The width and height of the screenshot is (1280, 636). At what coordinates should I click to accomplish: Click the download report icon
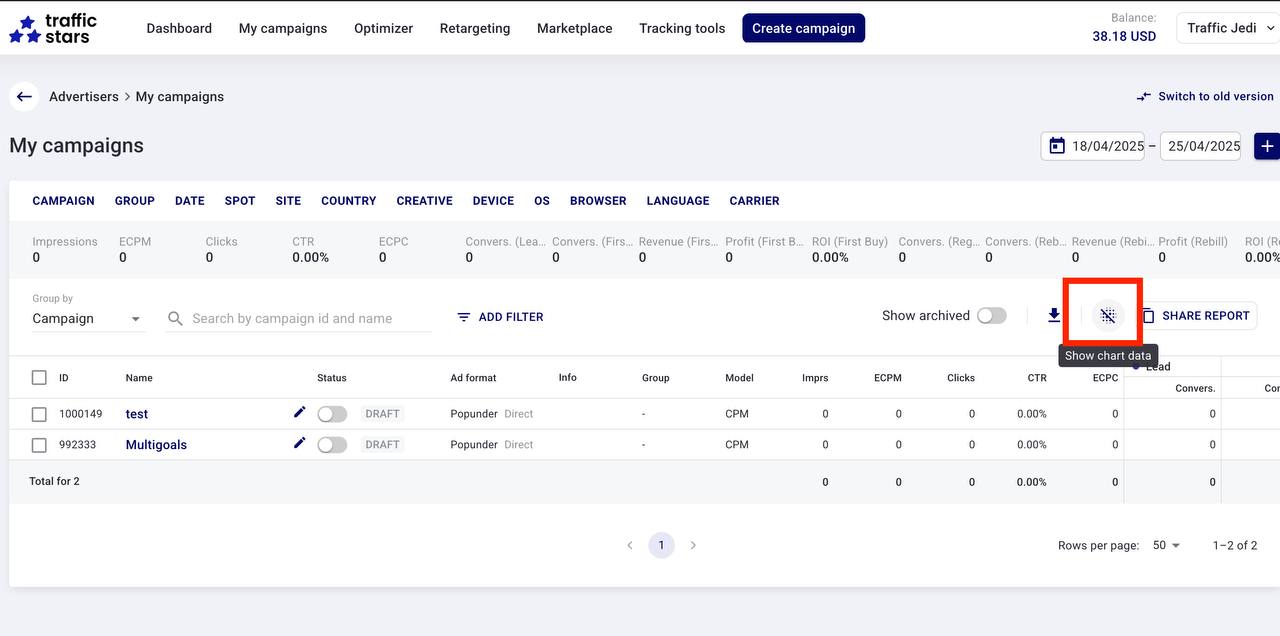point(1054,316)
